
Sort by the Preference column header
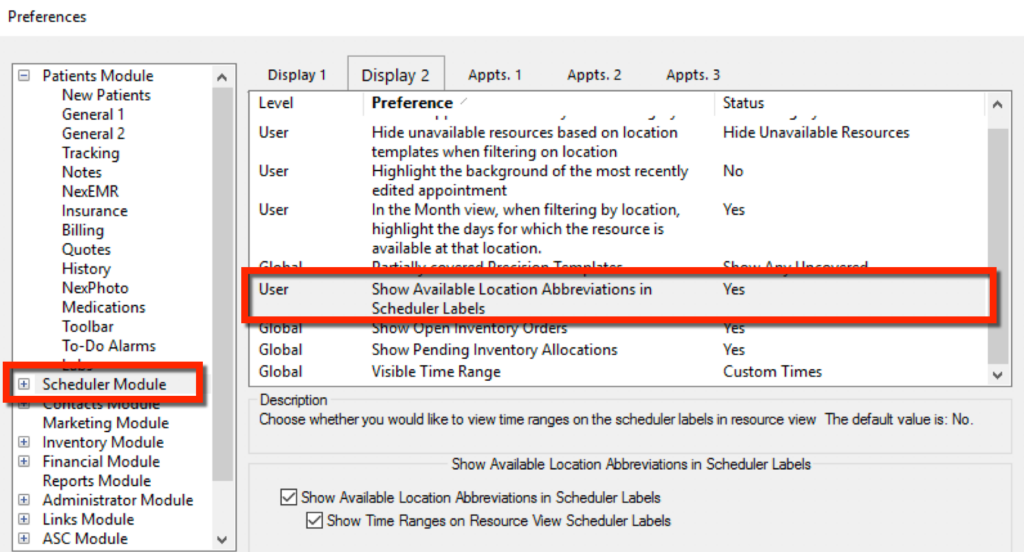(x=412, y=103)
